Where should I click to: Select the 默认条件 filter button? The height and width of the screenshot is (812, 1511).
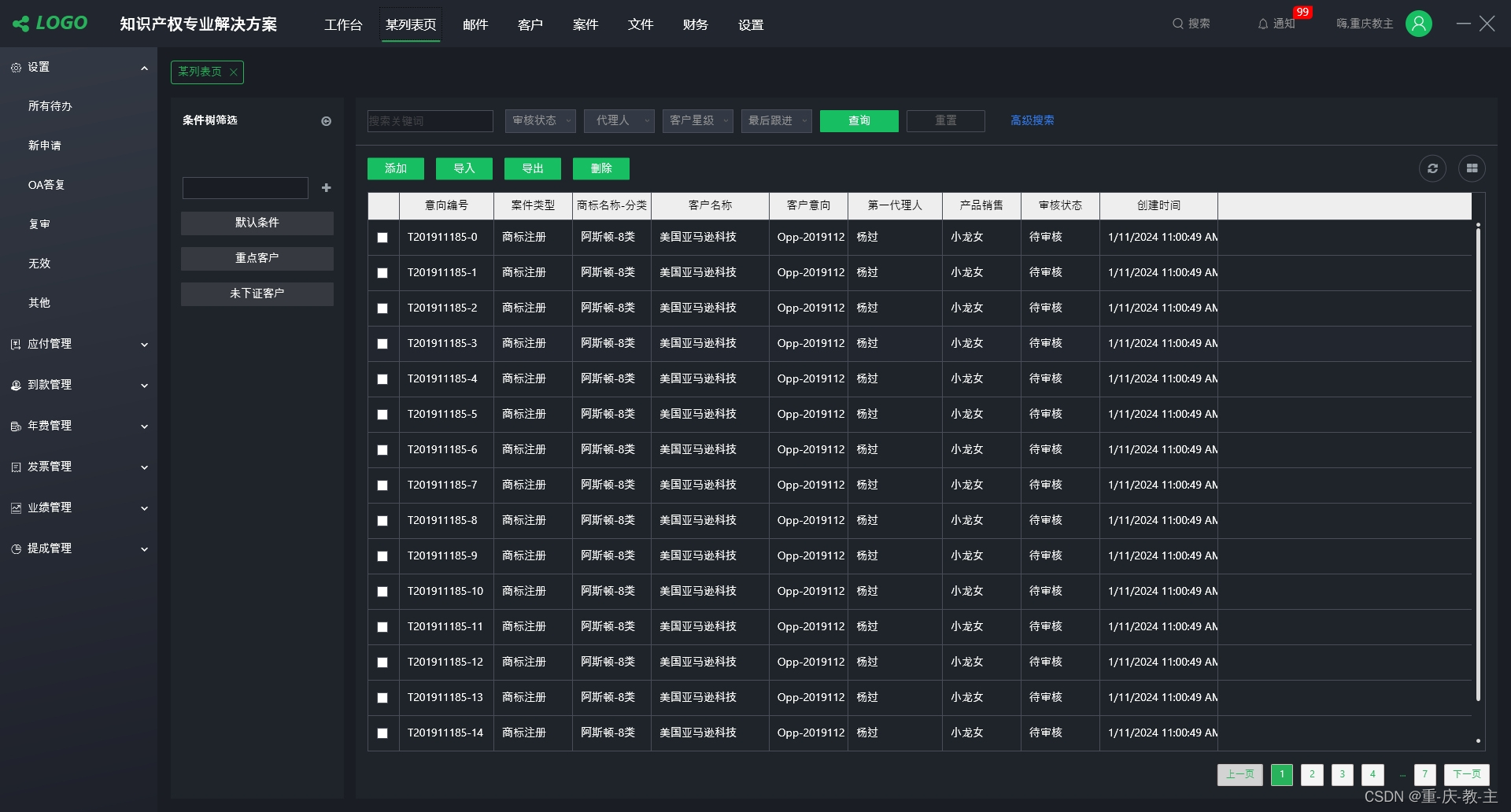pyautogui.click(x=257, y=223)
